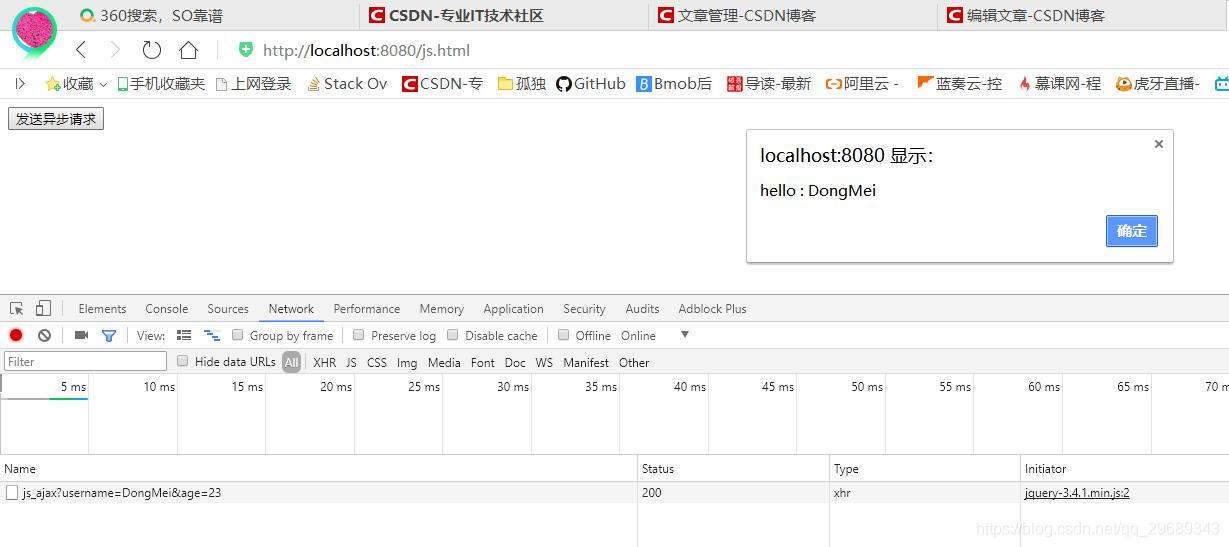Switch to CSDN-专业IT技术社区 browser tab
Image resolution: width=1229 pixels, height=547 pixels.
[504, 16]
